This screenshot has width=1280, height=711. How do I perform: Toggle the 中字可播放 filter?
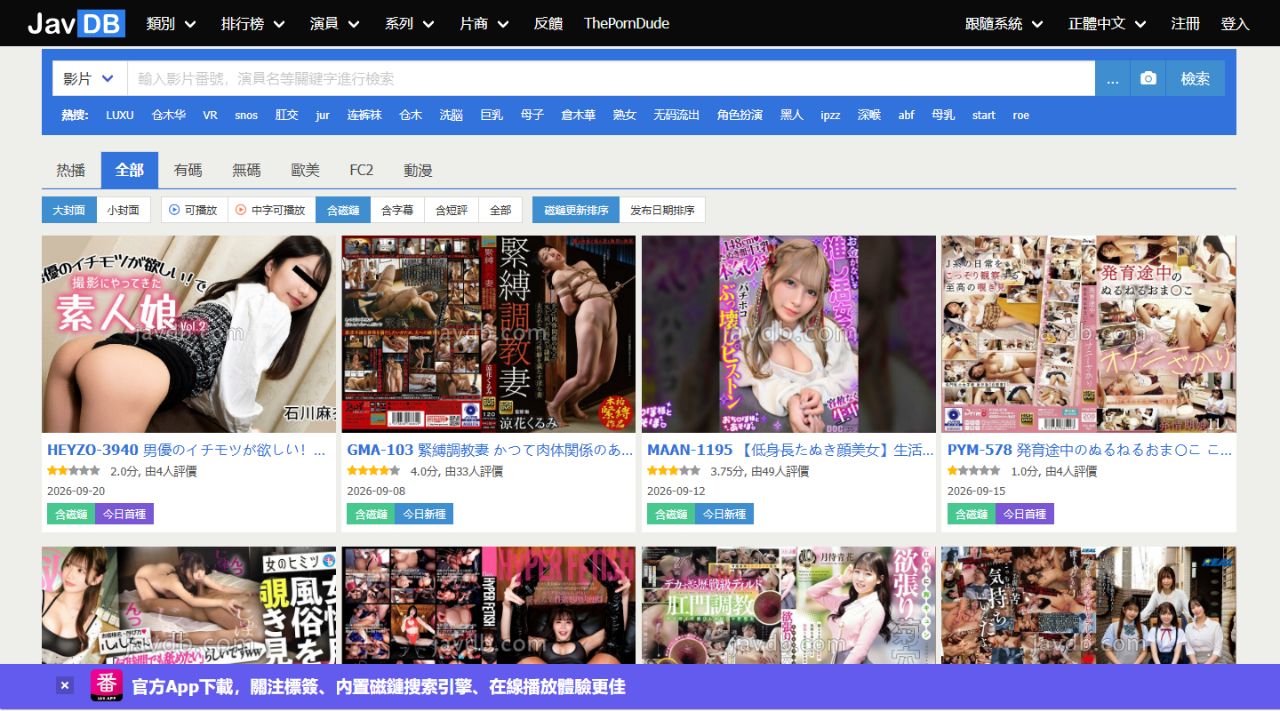pos(271,210)
